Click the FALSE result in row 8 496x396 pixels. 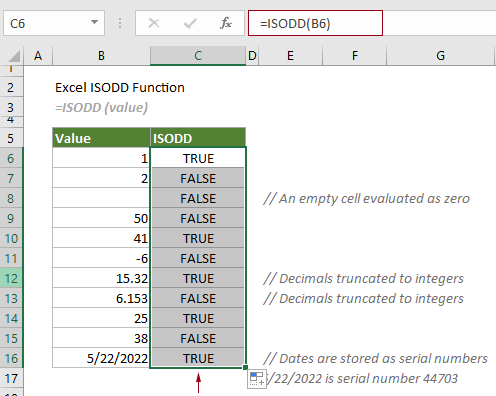coord(198,198)
